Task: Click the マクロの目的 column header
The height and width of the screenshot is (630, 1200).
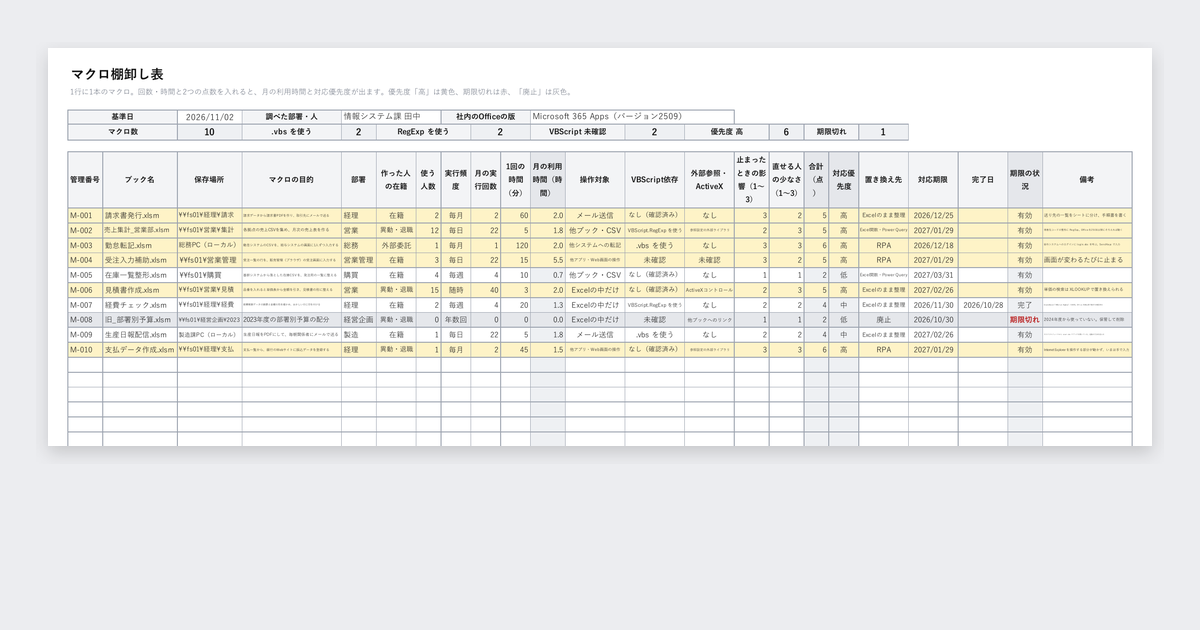Action: coord(291,180)
